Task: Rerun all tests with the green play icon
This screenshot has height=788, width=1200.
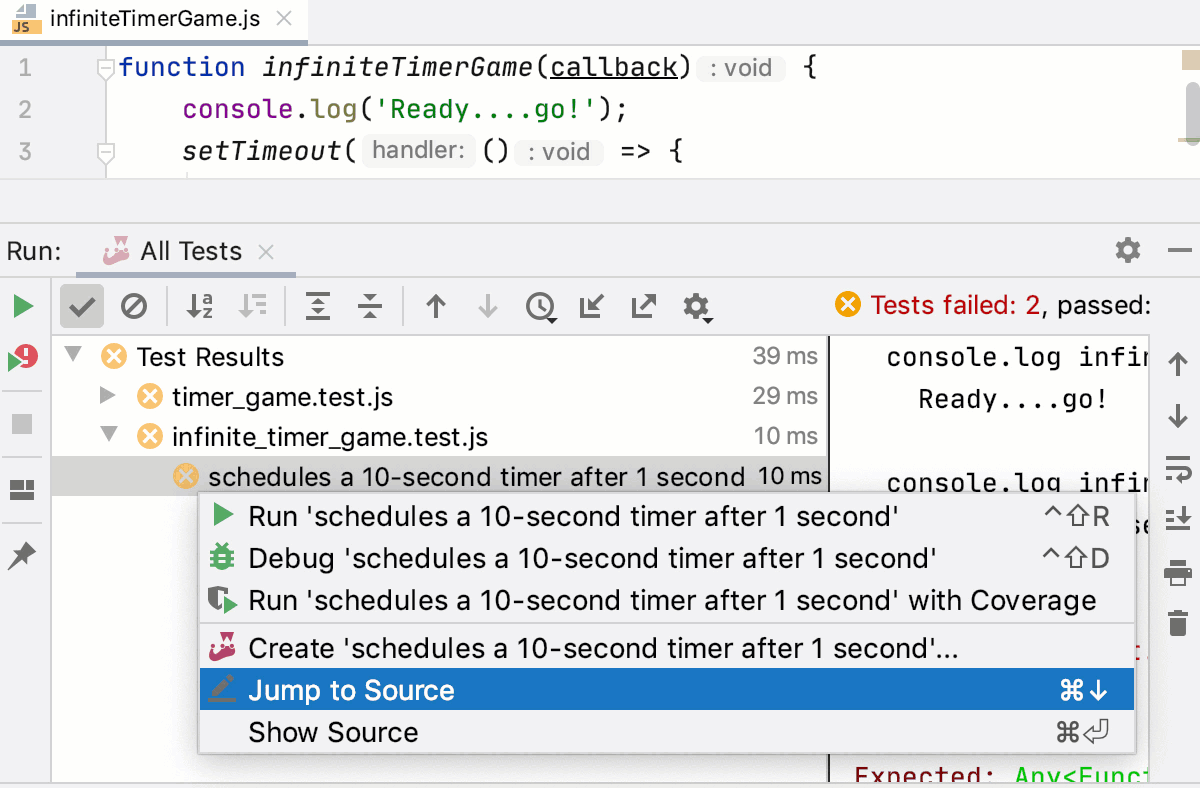Action: 22,306
